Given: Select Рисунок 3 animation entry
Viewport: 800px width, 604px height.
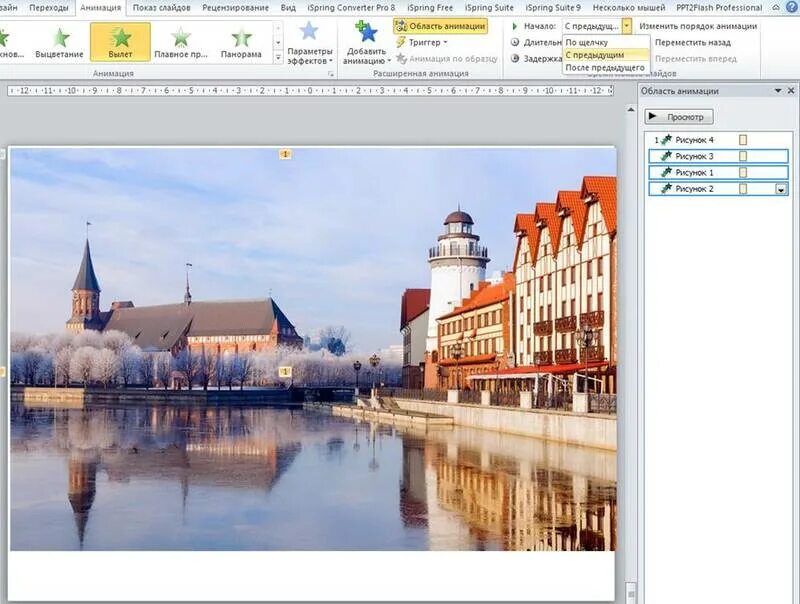Looking at the screenshot, I should click(718, 156).
